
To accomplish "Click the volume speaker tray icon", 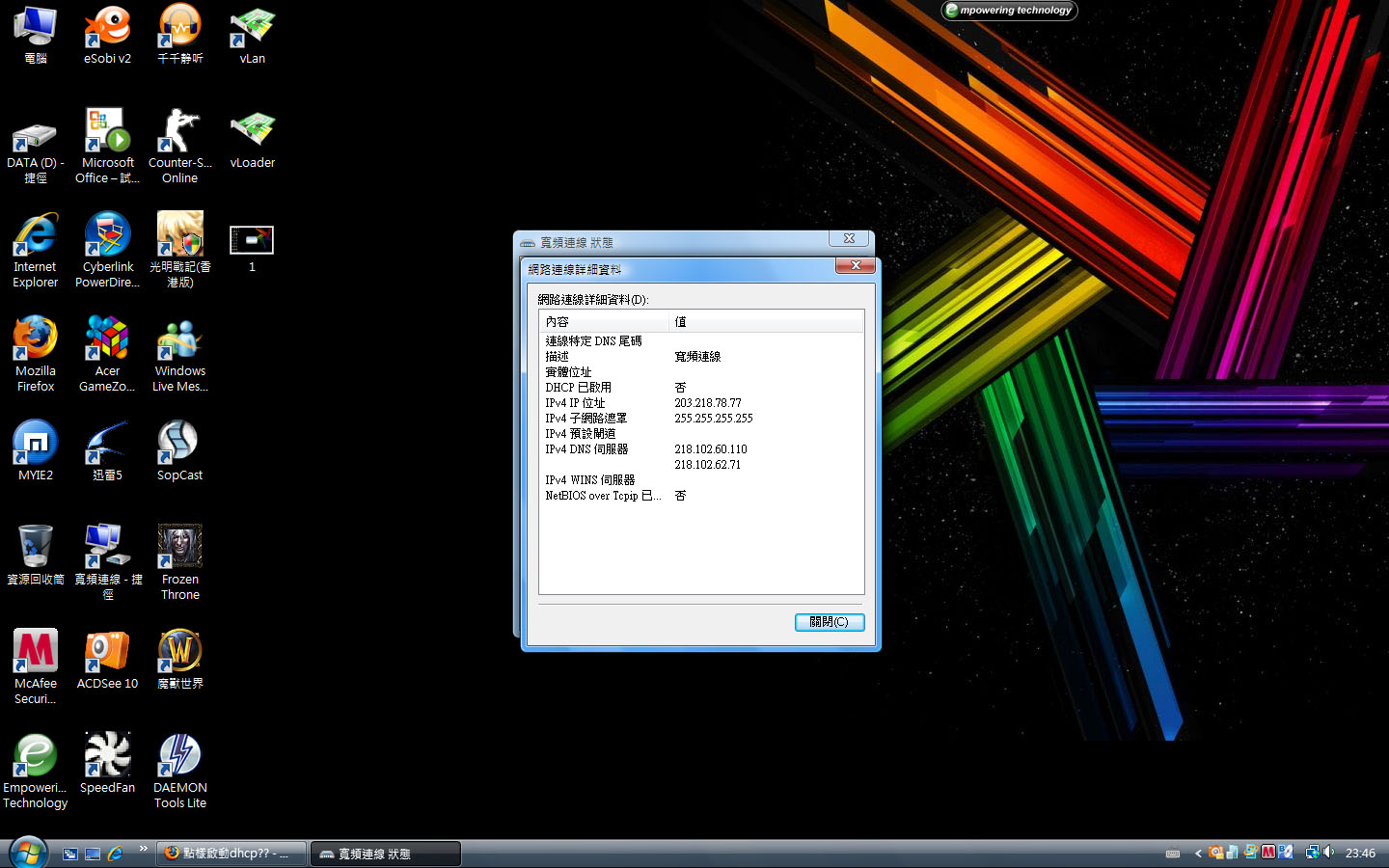I will tap(1328, 853).
